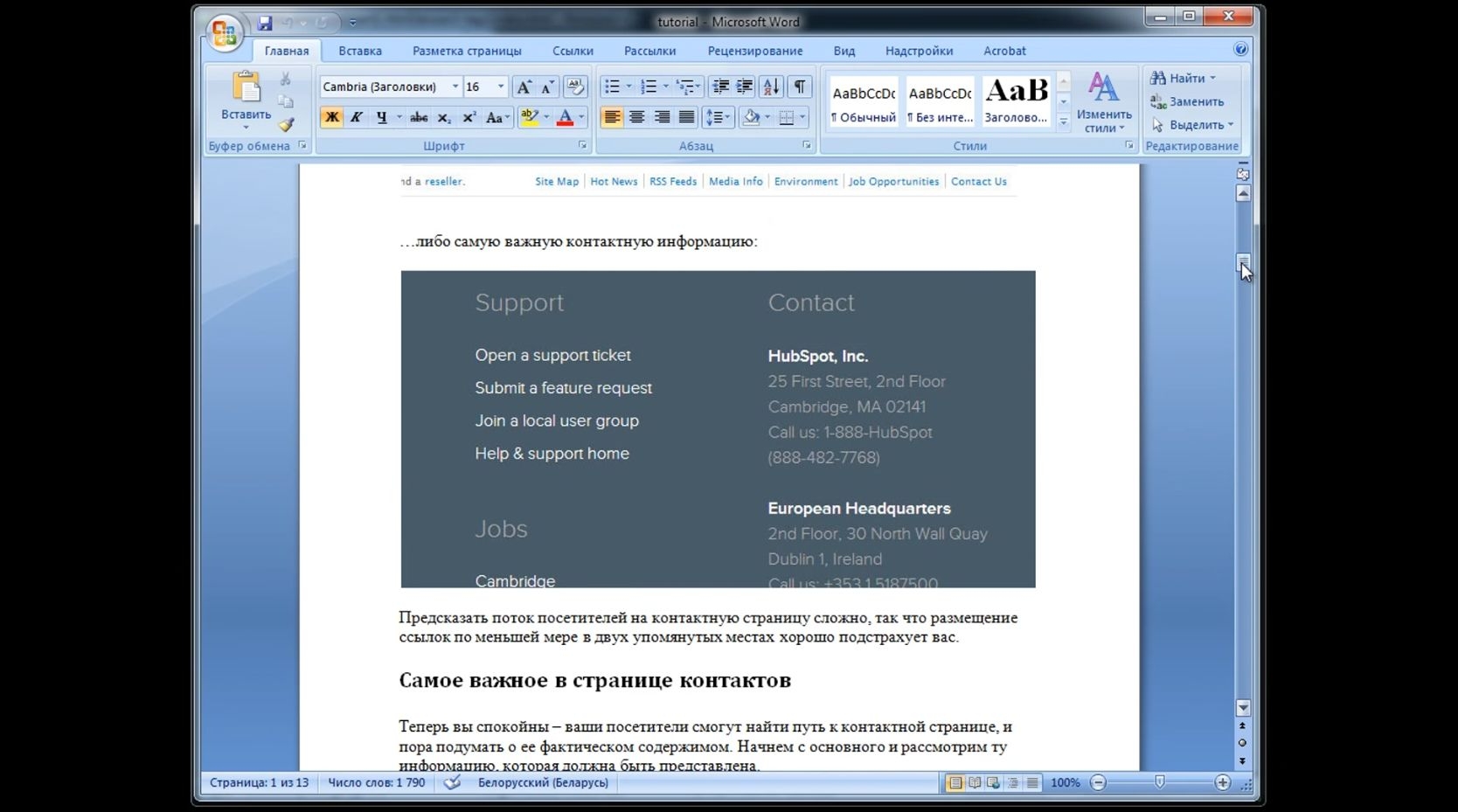Apply superscript formatting
1458x812 pixels.
pyautogui.click(x=469, y=117)
